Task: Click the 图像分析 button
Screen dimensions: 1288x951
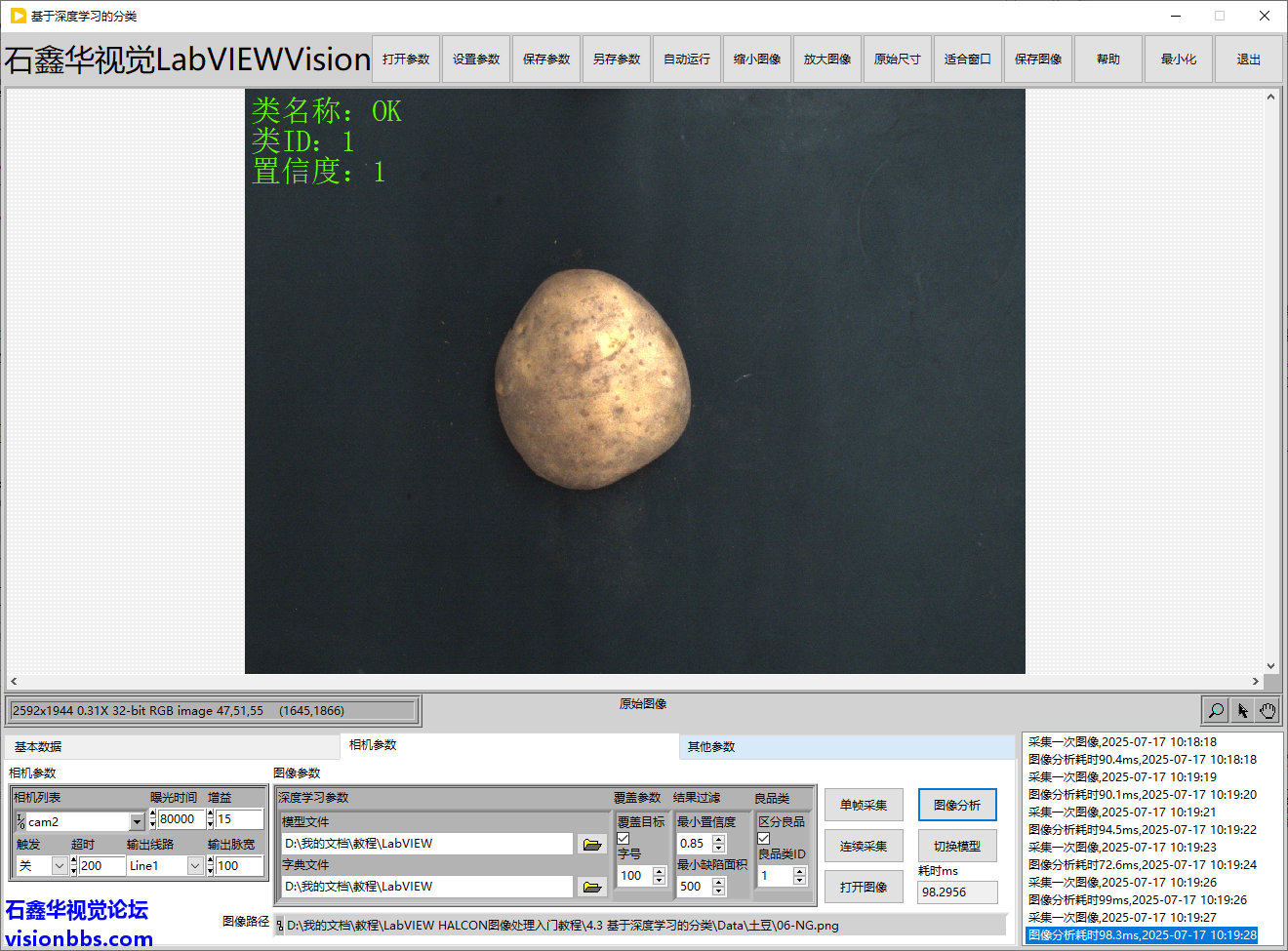Action: click(x=957, y=805)
